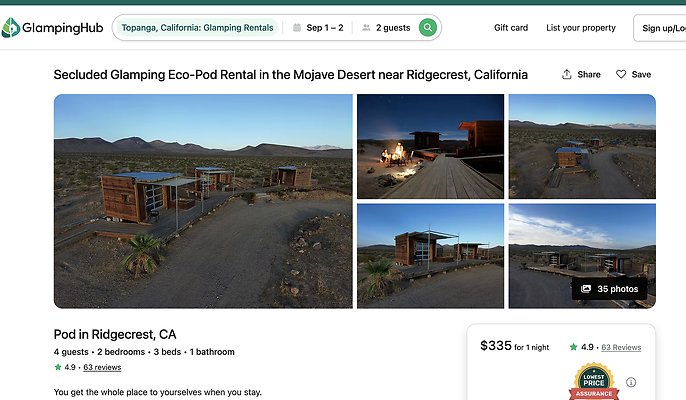Open the Gift card menu item

pyautogui.click(x=510, y=28)
